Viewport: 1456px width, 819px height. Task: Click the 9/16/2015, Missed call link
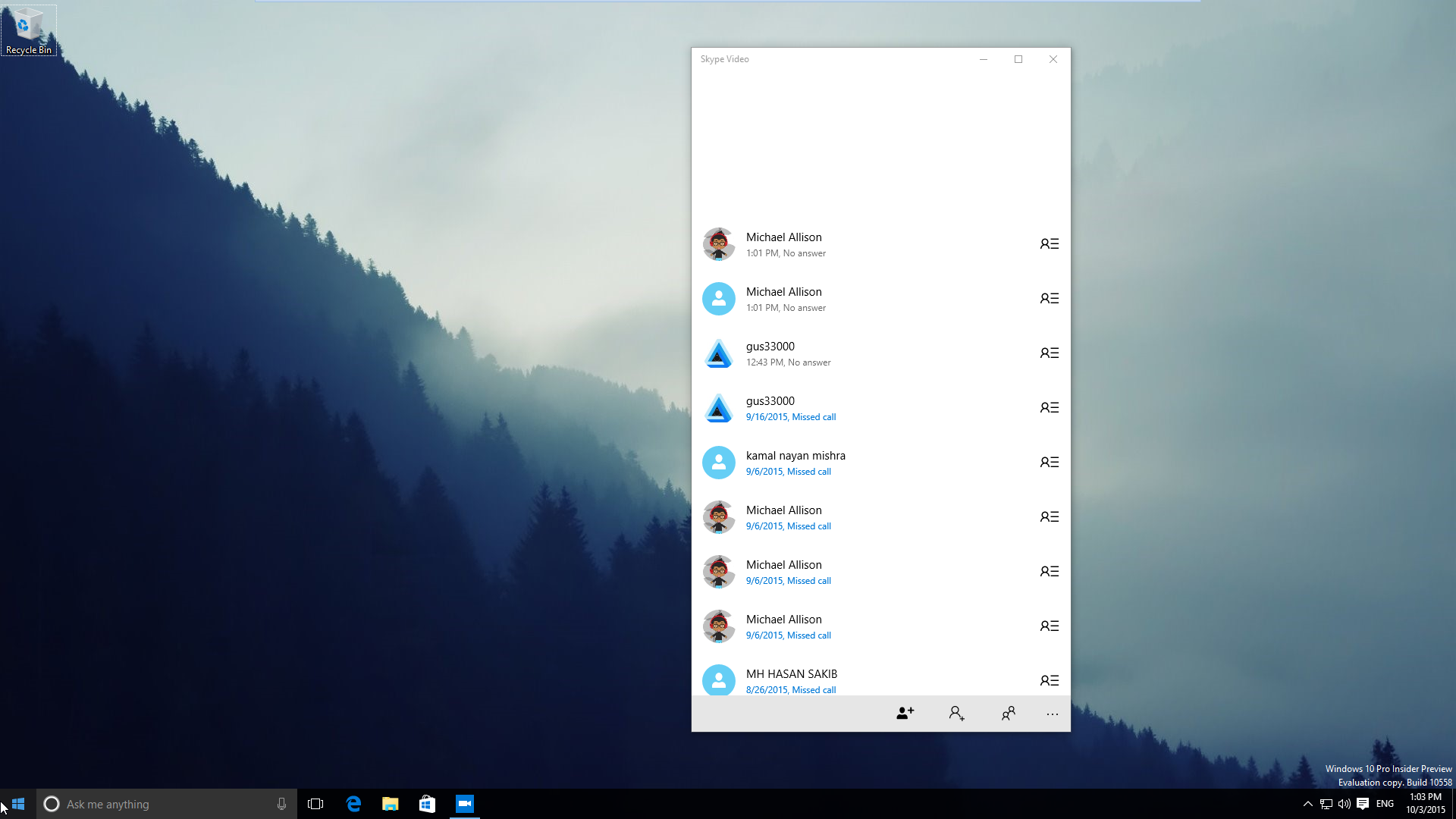pos(791,417)
